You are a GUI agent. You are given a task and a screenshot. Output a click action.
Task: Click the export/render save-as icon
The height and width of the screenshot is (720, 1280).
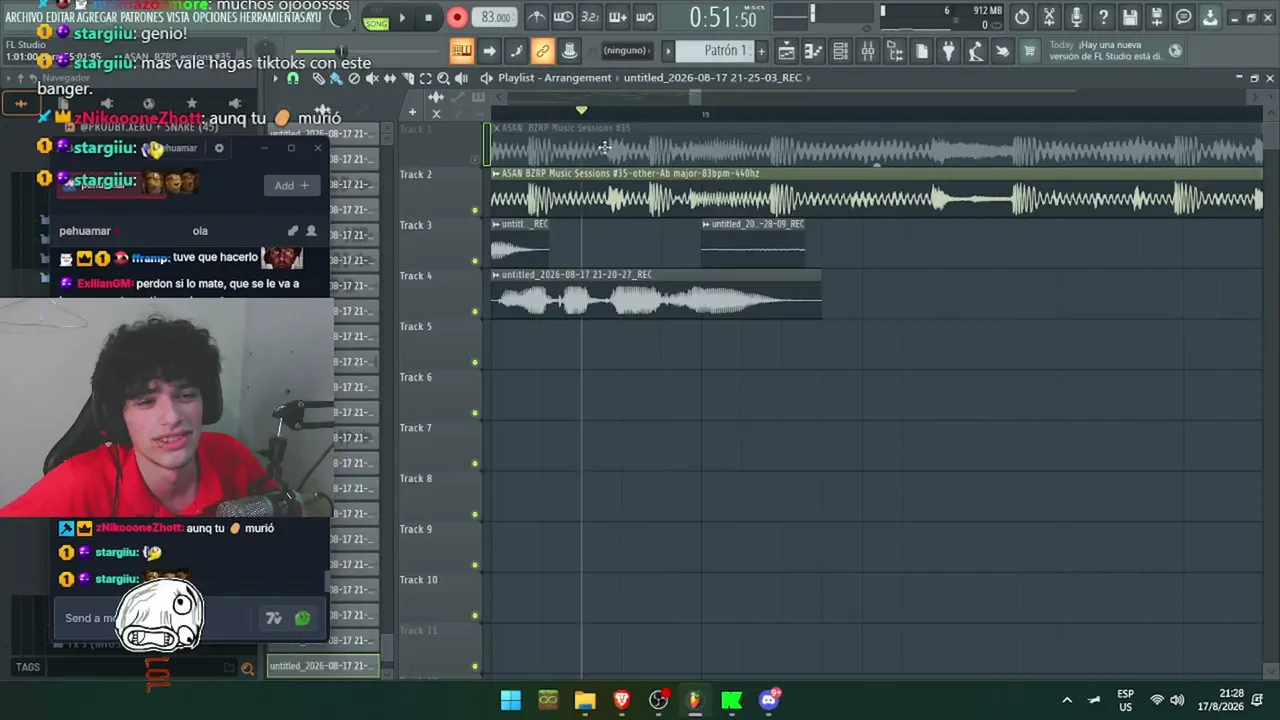pyautogui.click(x=1157, y=17)
